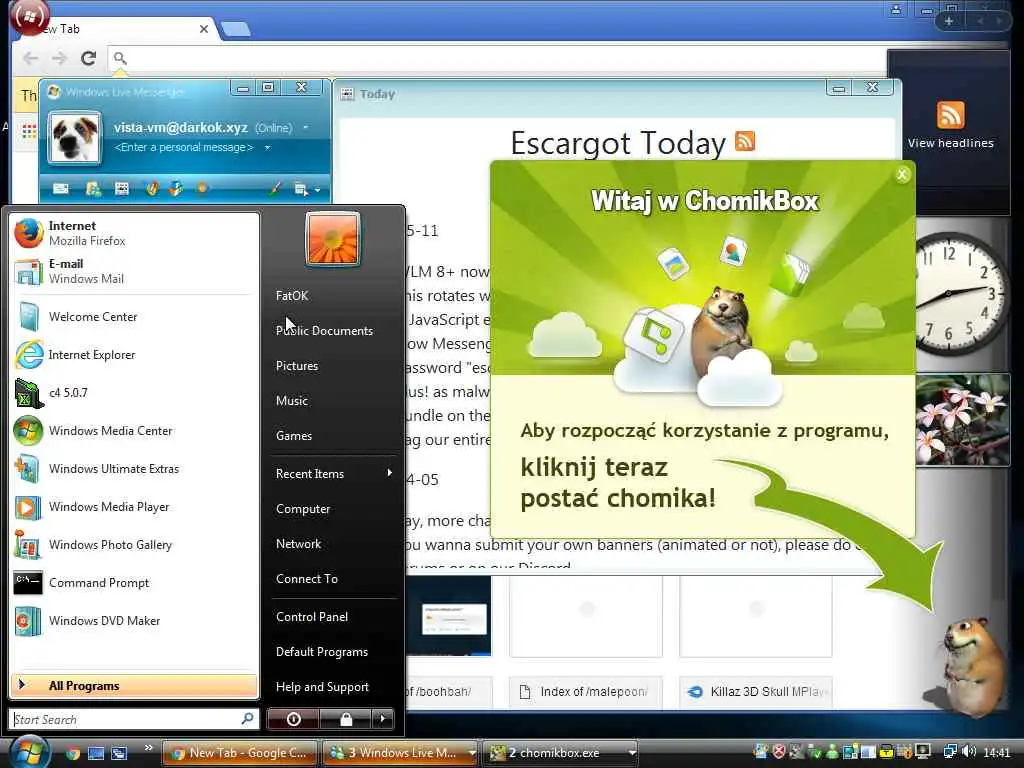Screen dimensions: 1024x768
Task: Open the Chrome new tab button
Action: tap(236, 29)
